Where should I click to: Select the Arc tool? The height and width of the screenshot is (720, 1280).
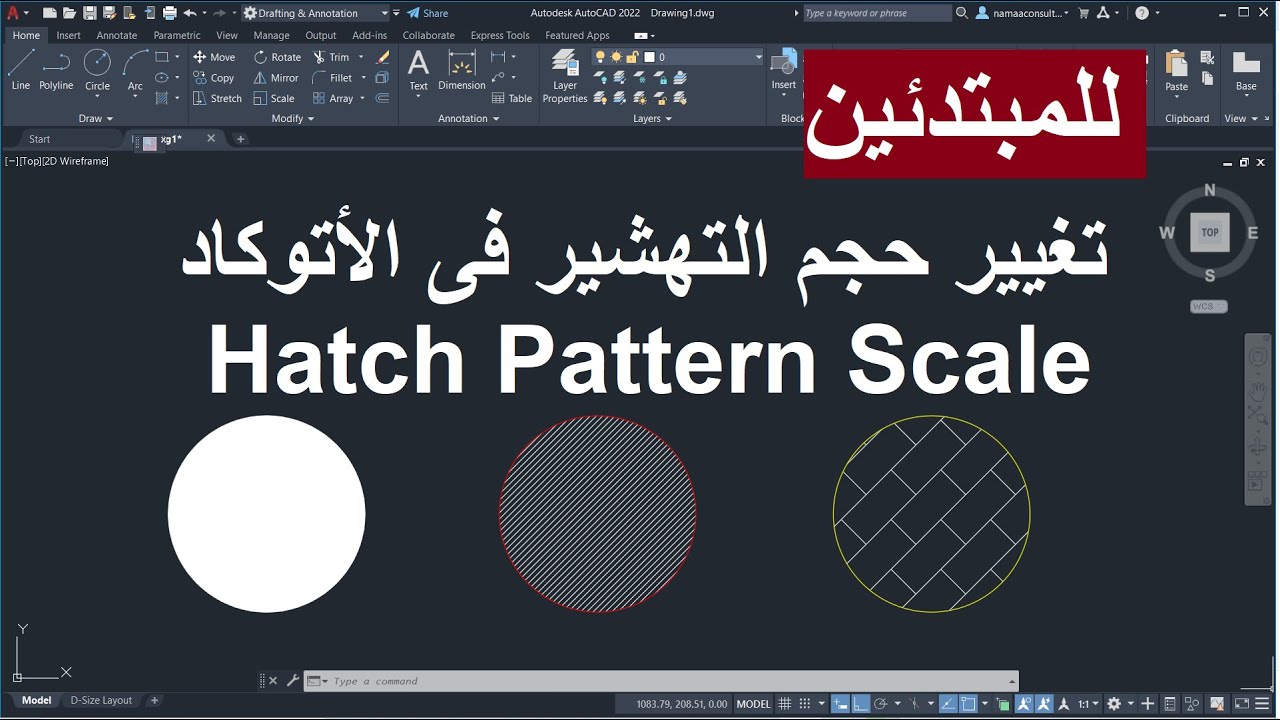pos(135,70)
